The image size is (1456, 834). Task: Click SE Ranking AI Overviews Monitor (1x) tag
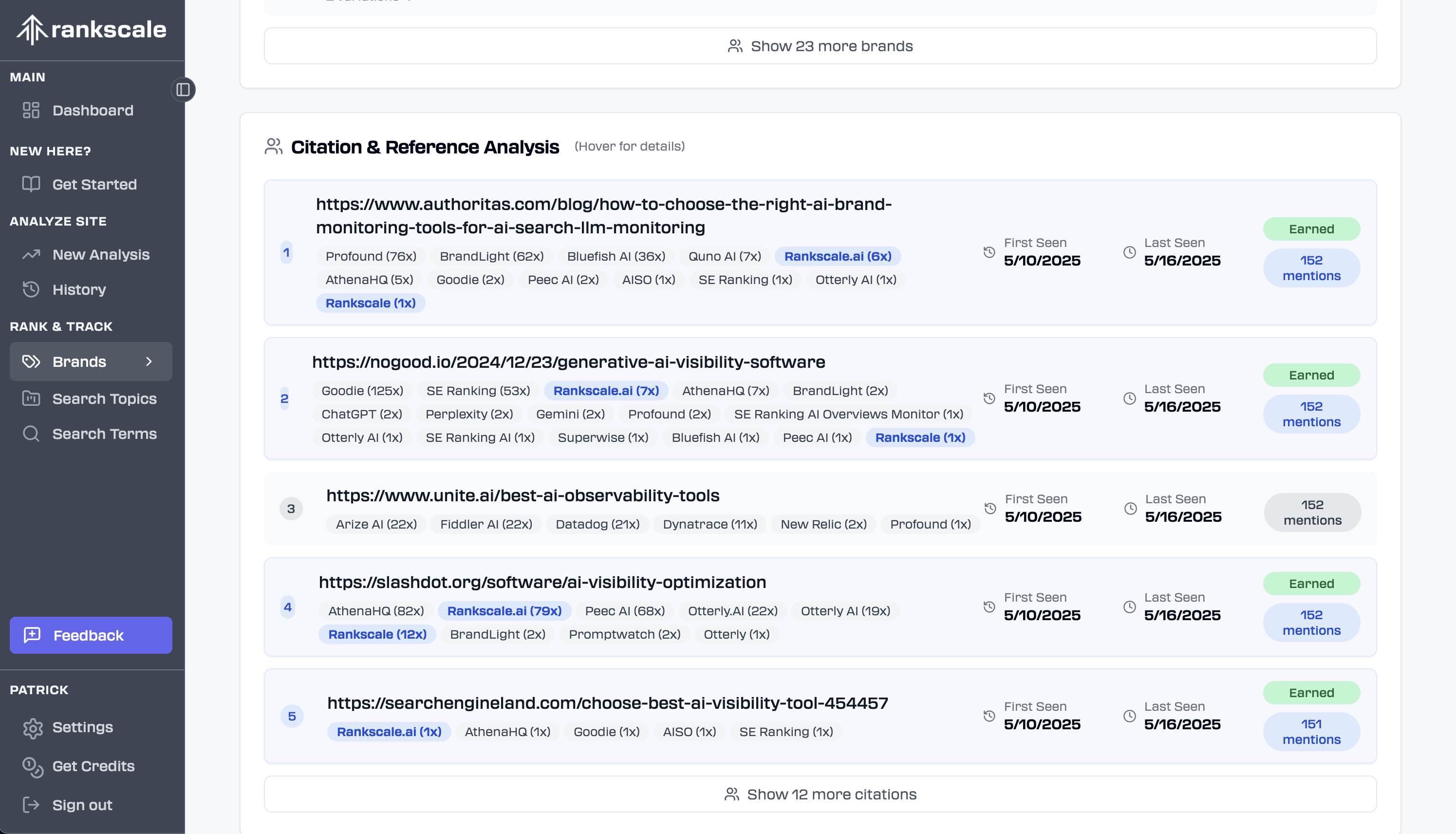[x=849, y=414]
